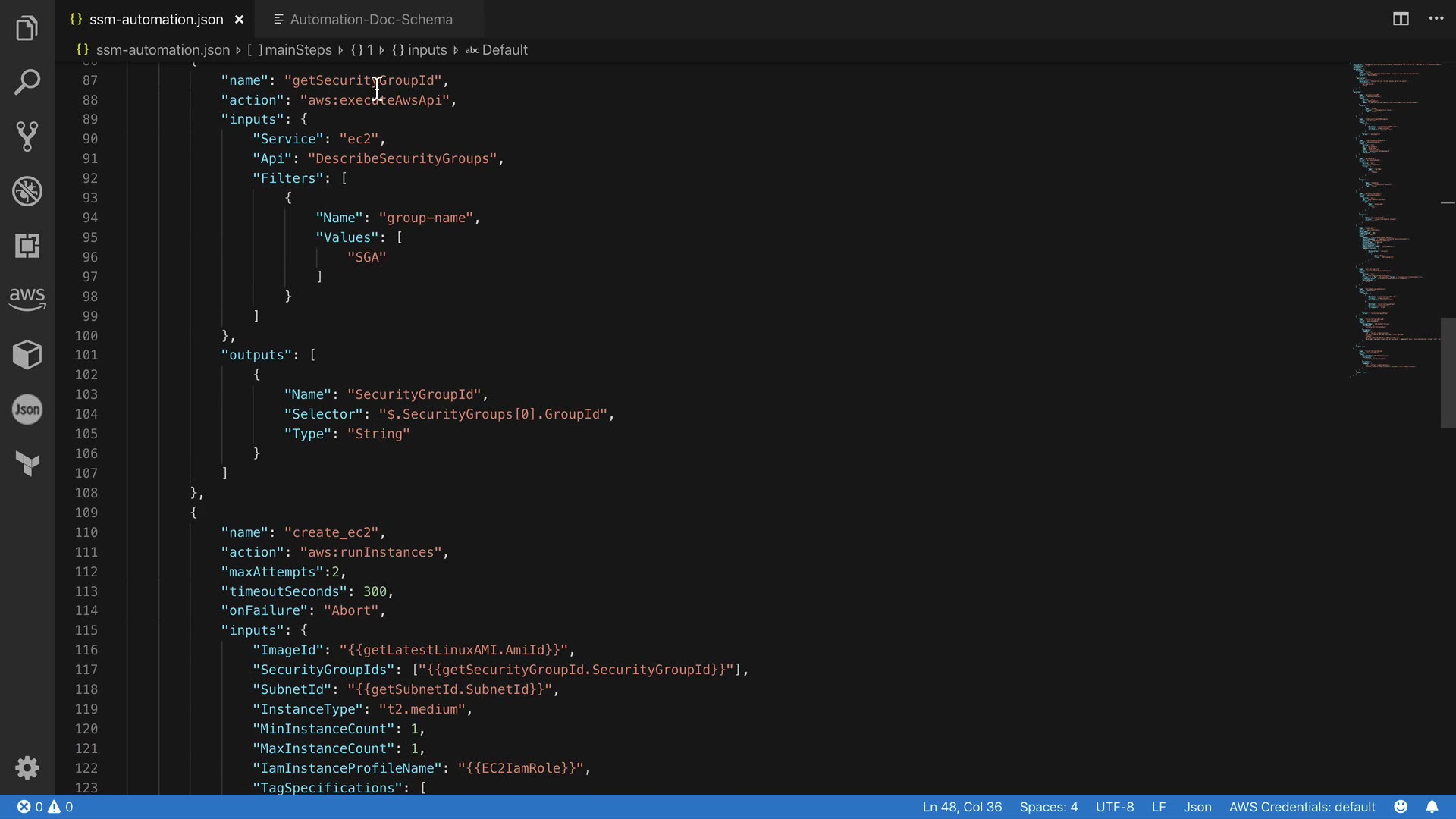Select the ssm-automation.json tab
The height and width of the screenshot is (819, 1456).
(x=155, y=20)
